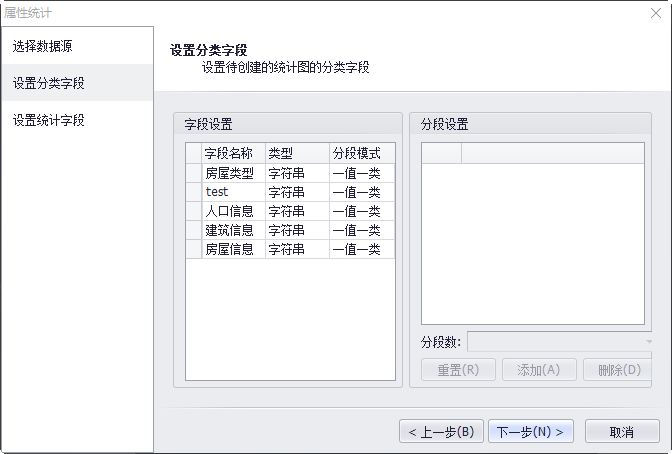The image size is (672, 454).
Task: Open the 分段数 dropdown list
Action: [x=560, y=342]
